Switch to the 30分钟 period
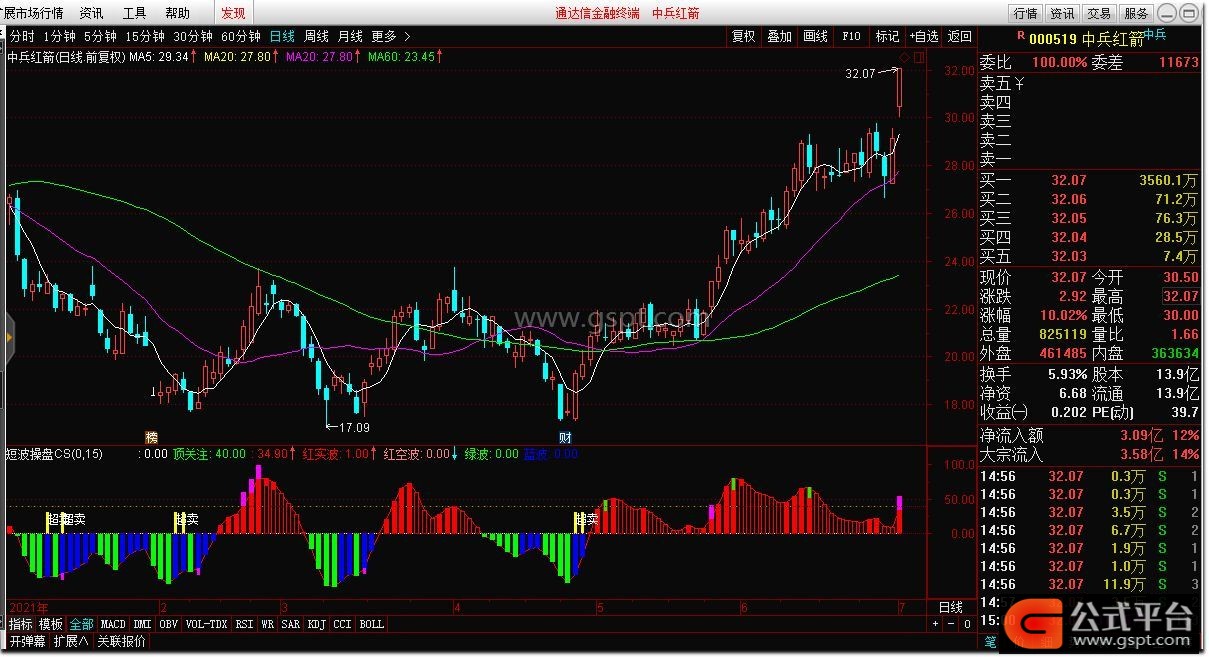Image resolution: width=1209 pixels, height=657 pixels. [x=193, y=36]
